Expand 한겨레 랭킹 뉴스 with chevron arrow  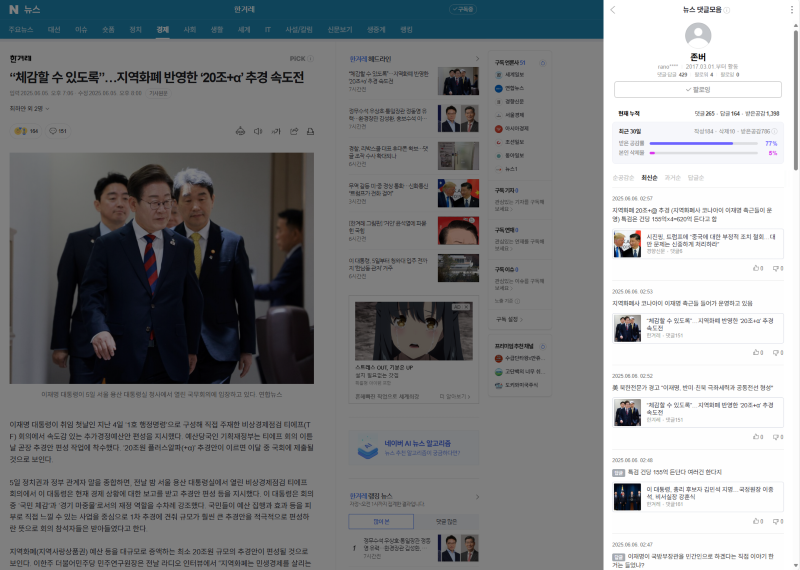coord(477,497)
